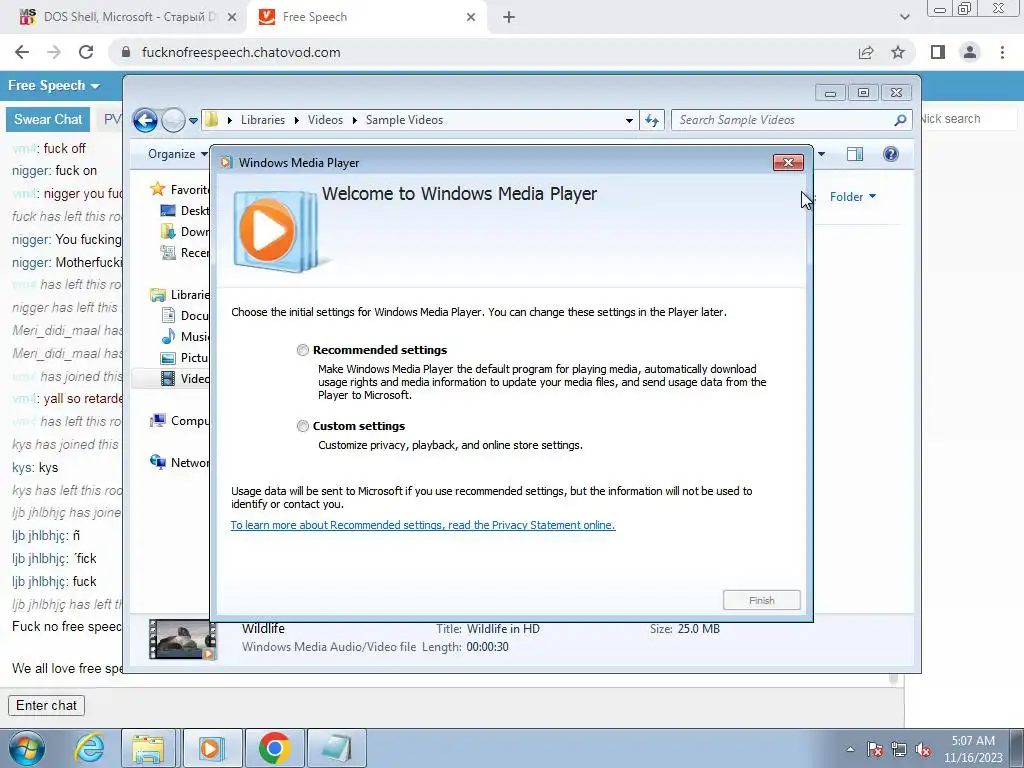This screenshot has height=768, width=1024.
Task: Select Recent Places in navigation pane
Action: click(x=185, y=253)
